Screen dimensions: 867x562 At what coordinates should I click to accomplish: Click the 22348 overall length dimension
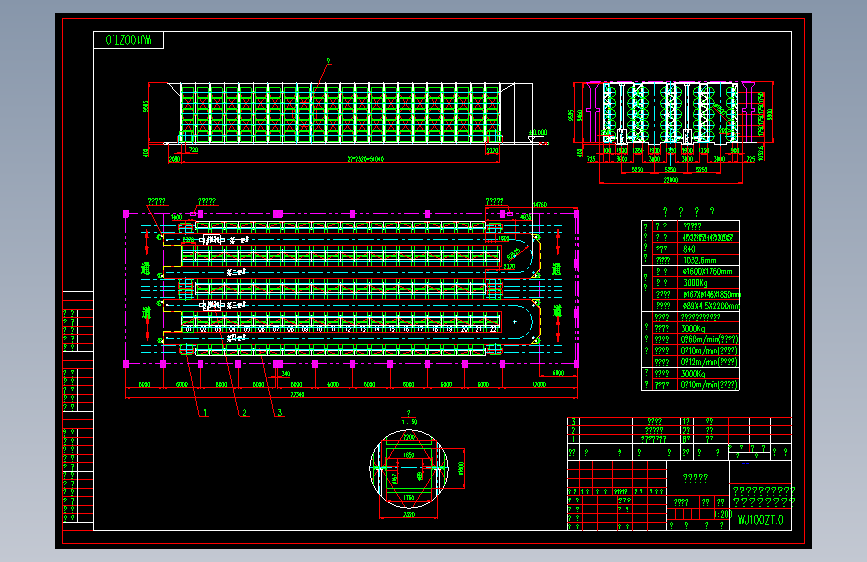coord(297,394)
